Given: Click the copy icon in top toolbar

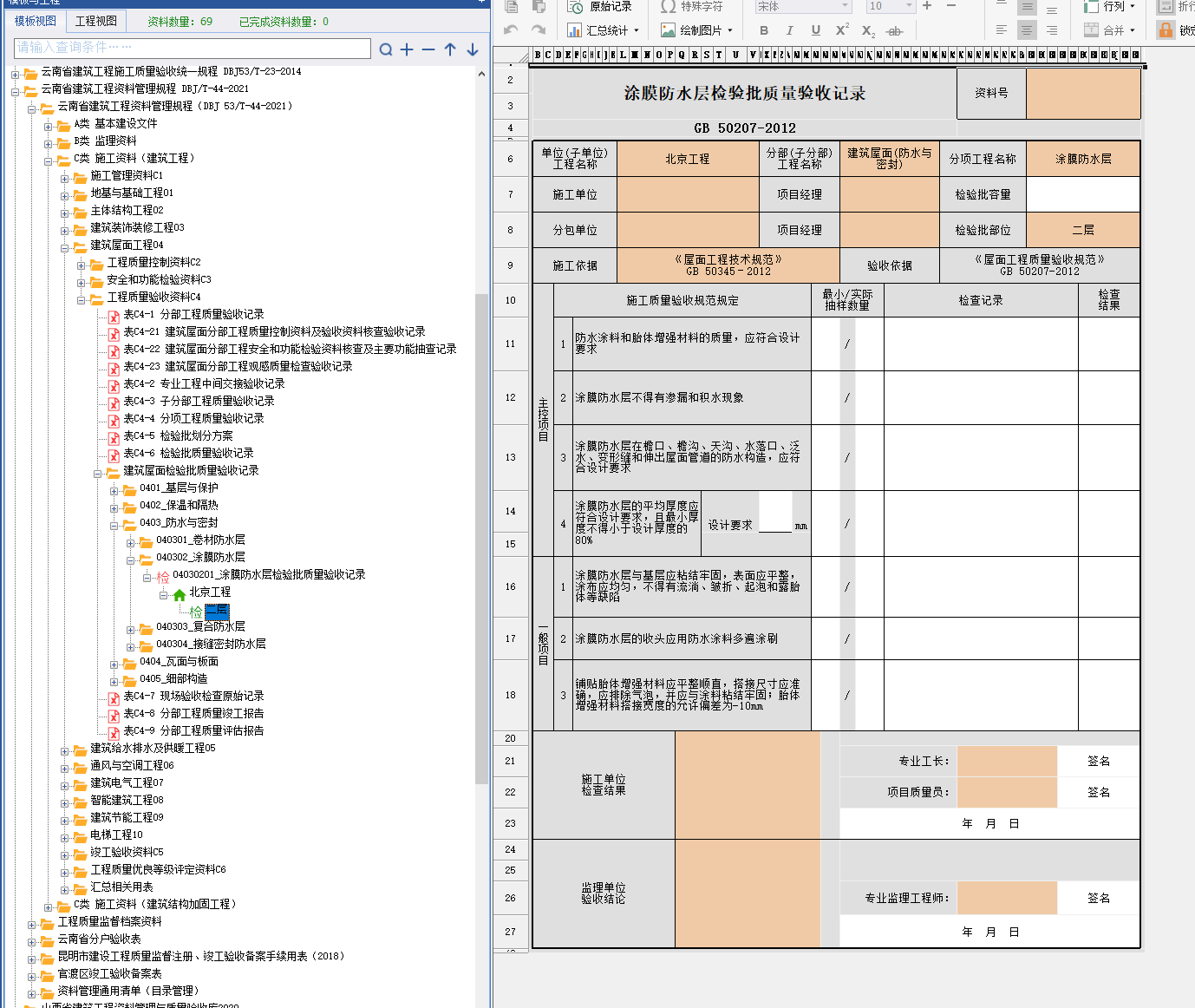Looking at the screenshot, I should tap(512, 6).
